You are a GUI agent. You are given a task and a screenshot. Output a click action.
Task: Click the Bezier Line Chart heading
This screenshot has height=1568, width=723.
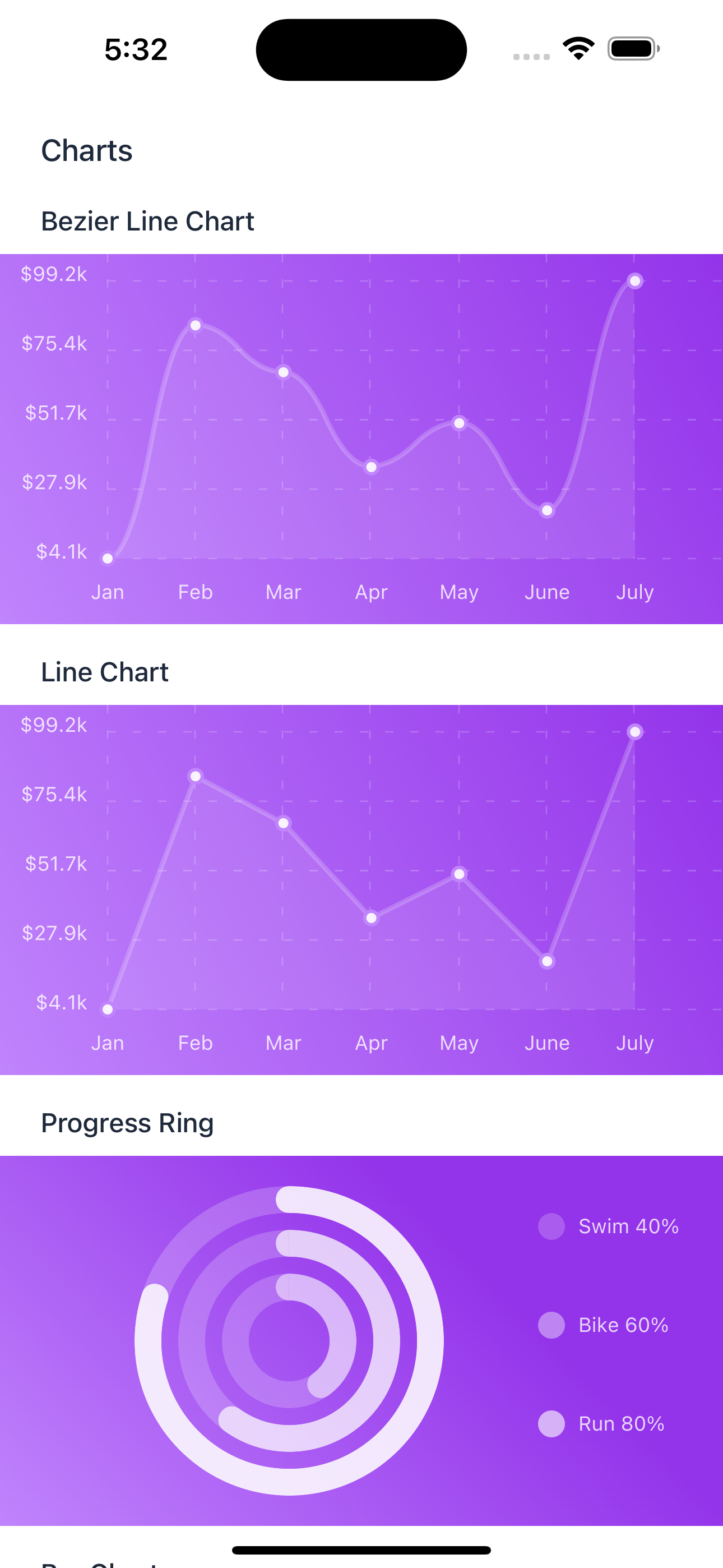[x=147, y=221]
